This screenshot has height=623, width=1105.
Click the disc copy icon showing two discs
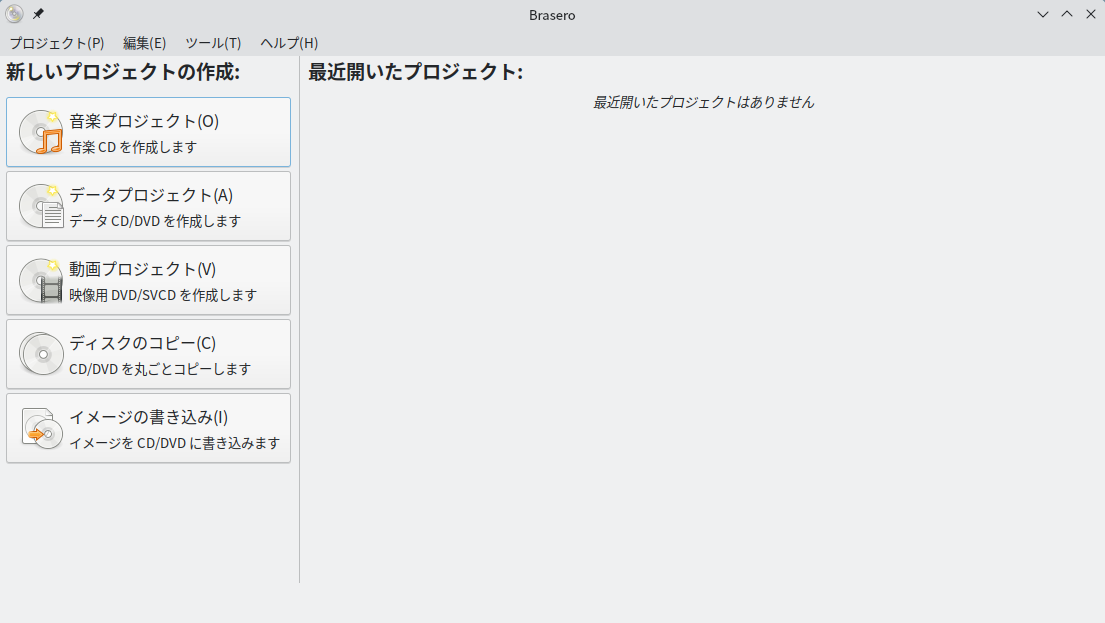tap(41, 354)
